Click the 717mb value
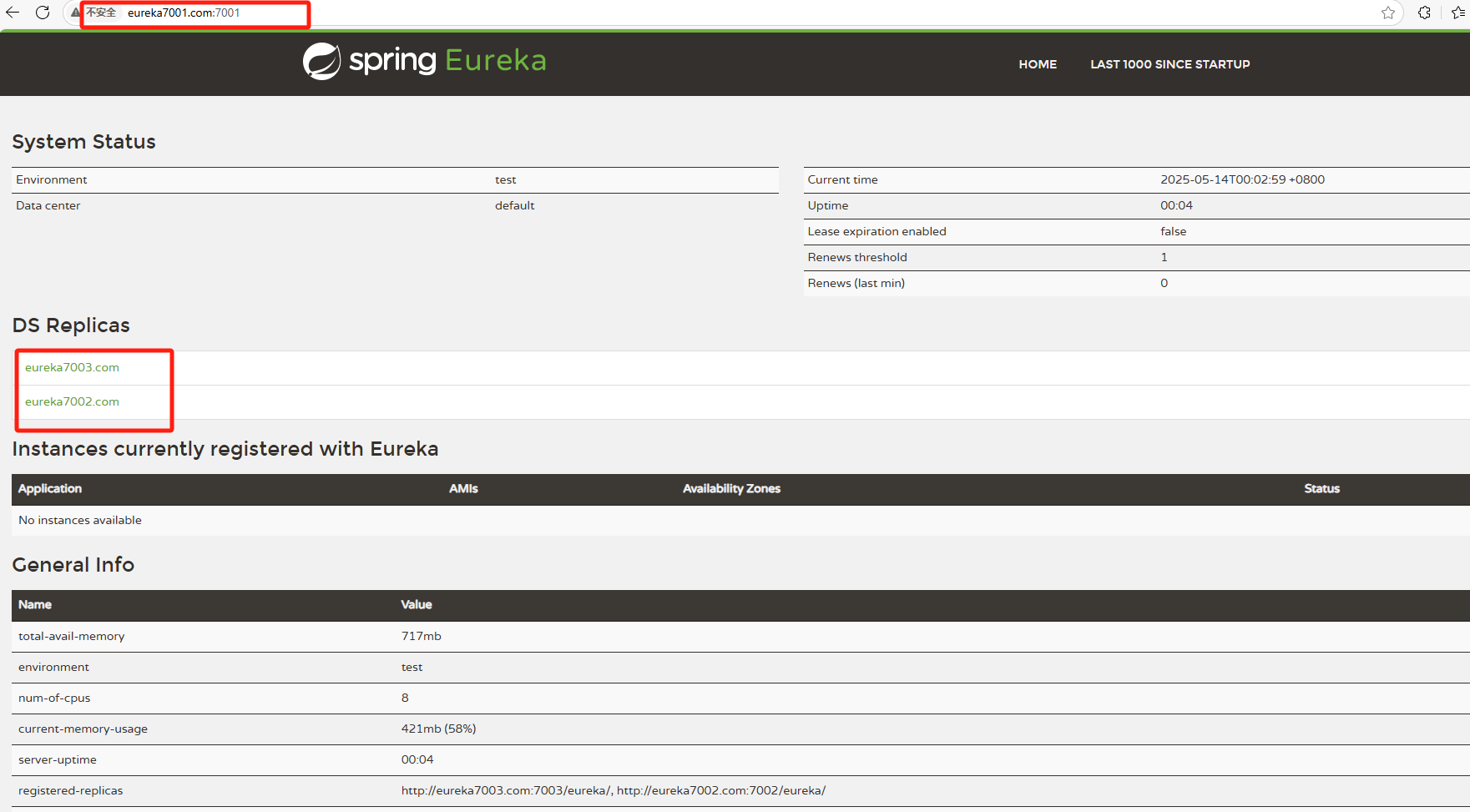 pos(421,636)
